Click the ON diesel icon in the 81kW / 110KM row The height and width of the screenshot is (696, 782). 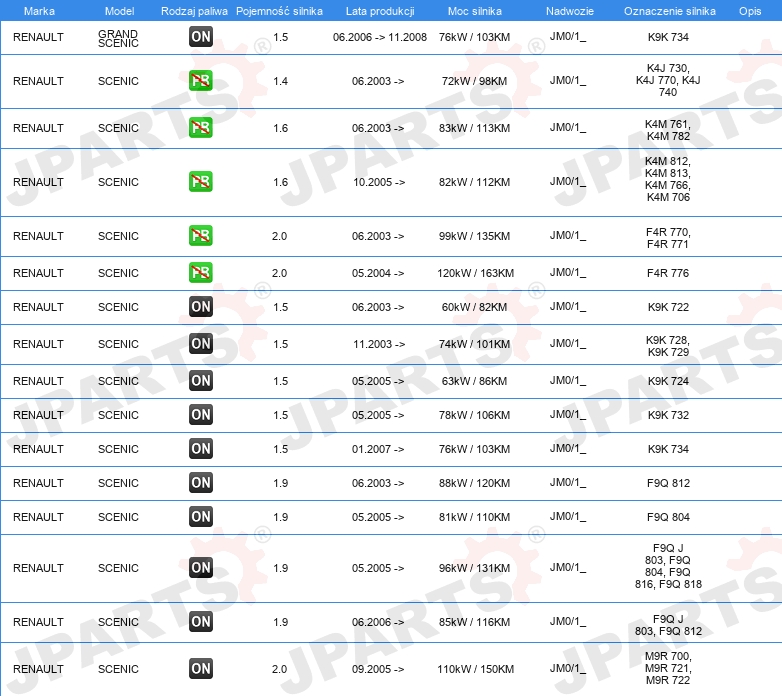[x=201, y=516]
